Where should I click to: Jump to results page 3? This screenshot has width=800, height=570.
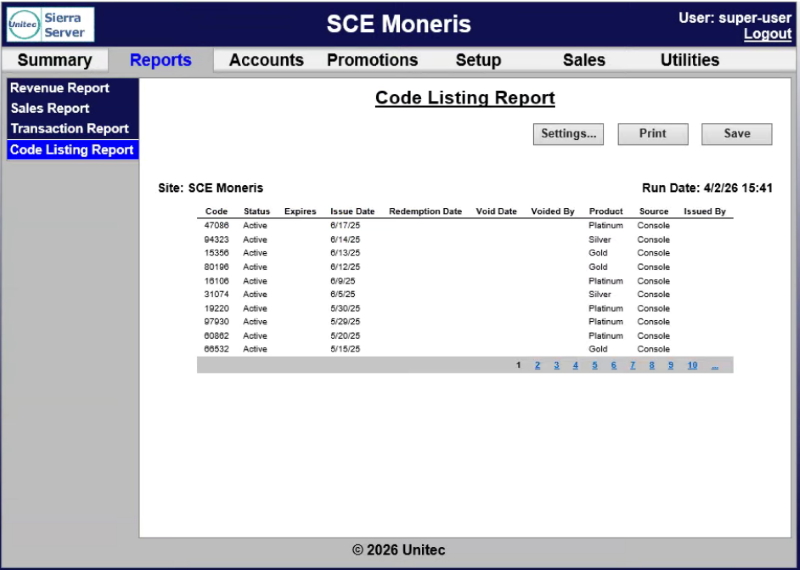557,365
